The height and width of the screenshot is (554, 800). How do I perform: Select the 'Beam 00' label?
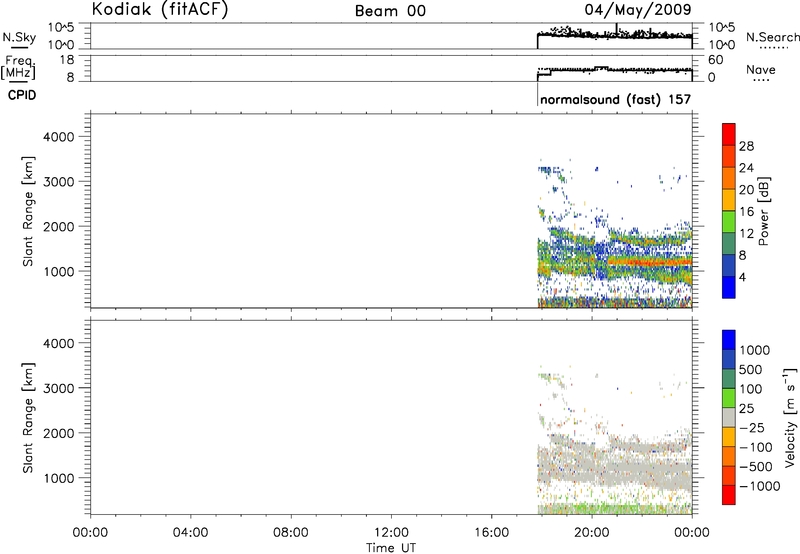pyautogui.click(x=390, y=11)
